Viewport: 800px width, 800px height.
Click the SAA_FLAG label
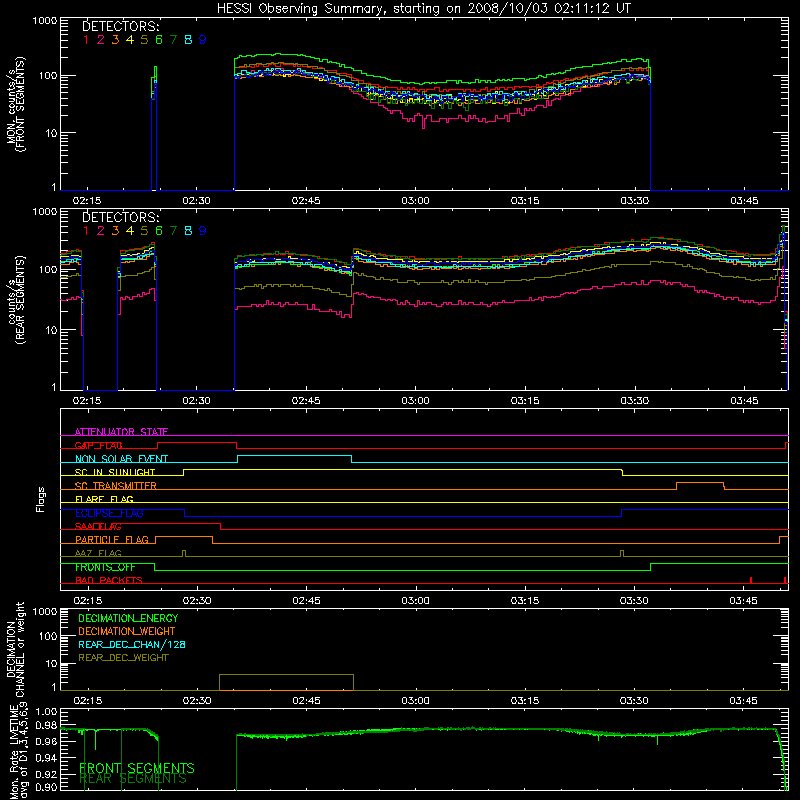pos(98,527)
